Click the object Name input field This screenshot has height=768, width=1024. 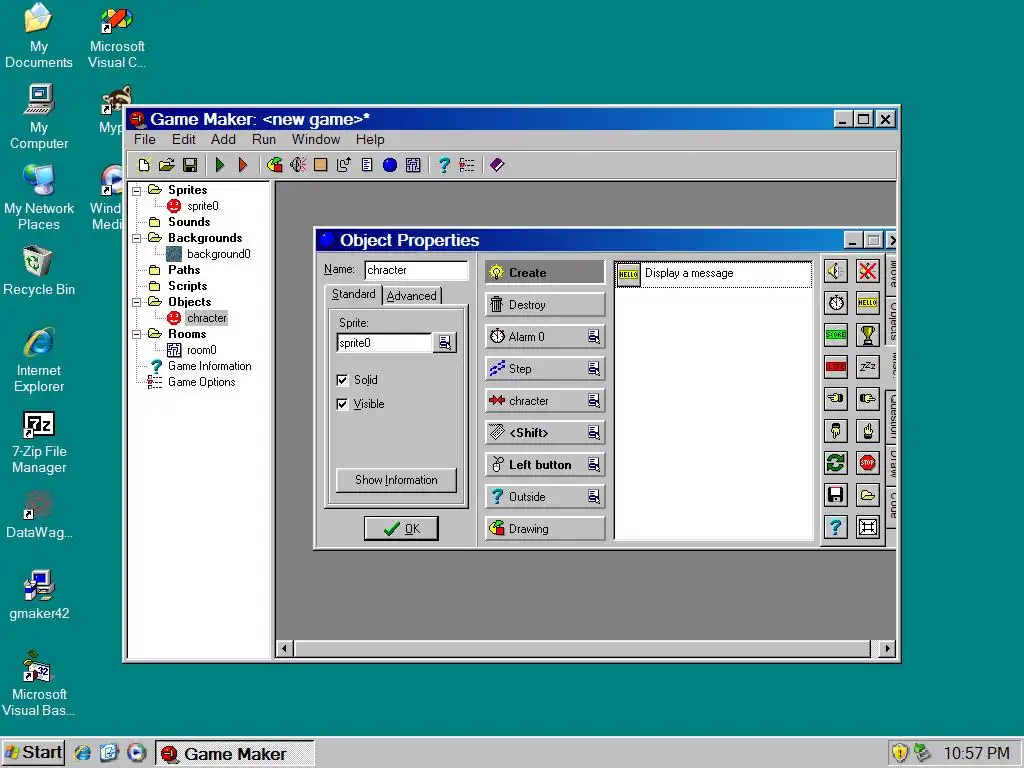[x=417, y=270]
